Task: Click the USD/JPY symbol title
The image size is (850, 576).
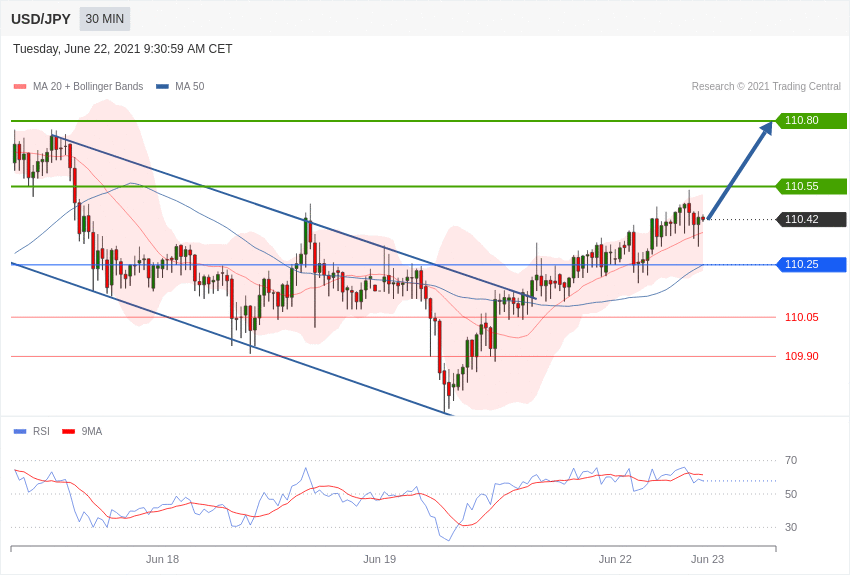Action: [x=41, y=19]
